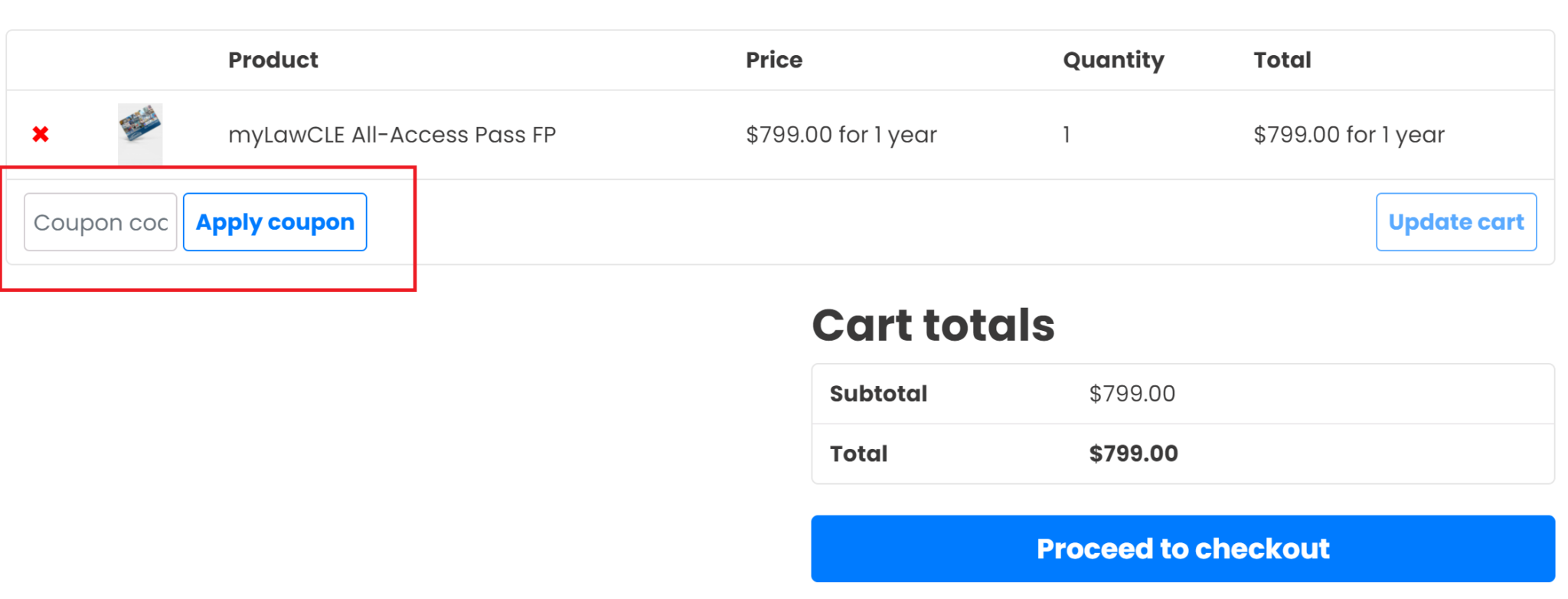Viewport: 1568px width, 599px height.
Task: Proceed to checkout
Action: tap(1182, 548)
